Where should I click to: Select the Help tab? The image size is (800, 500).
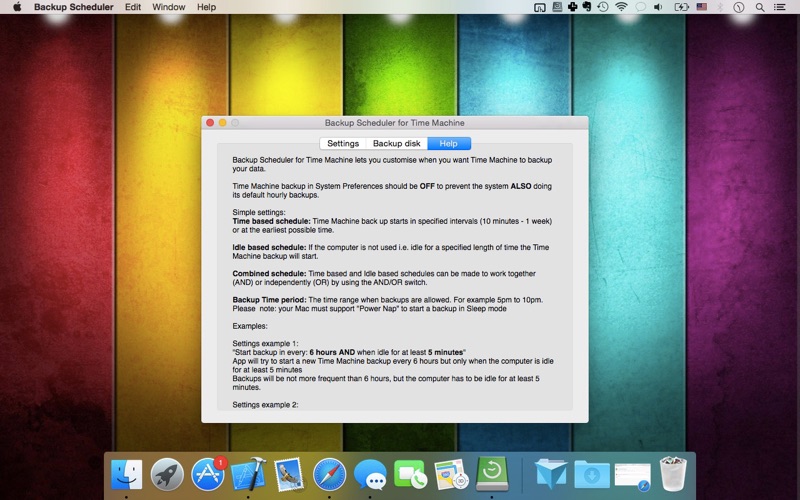click(x=449, y=143)
